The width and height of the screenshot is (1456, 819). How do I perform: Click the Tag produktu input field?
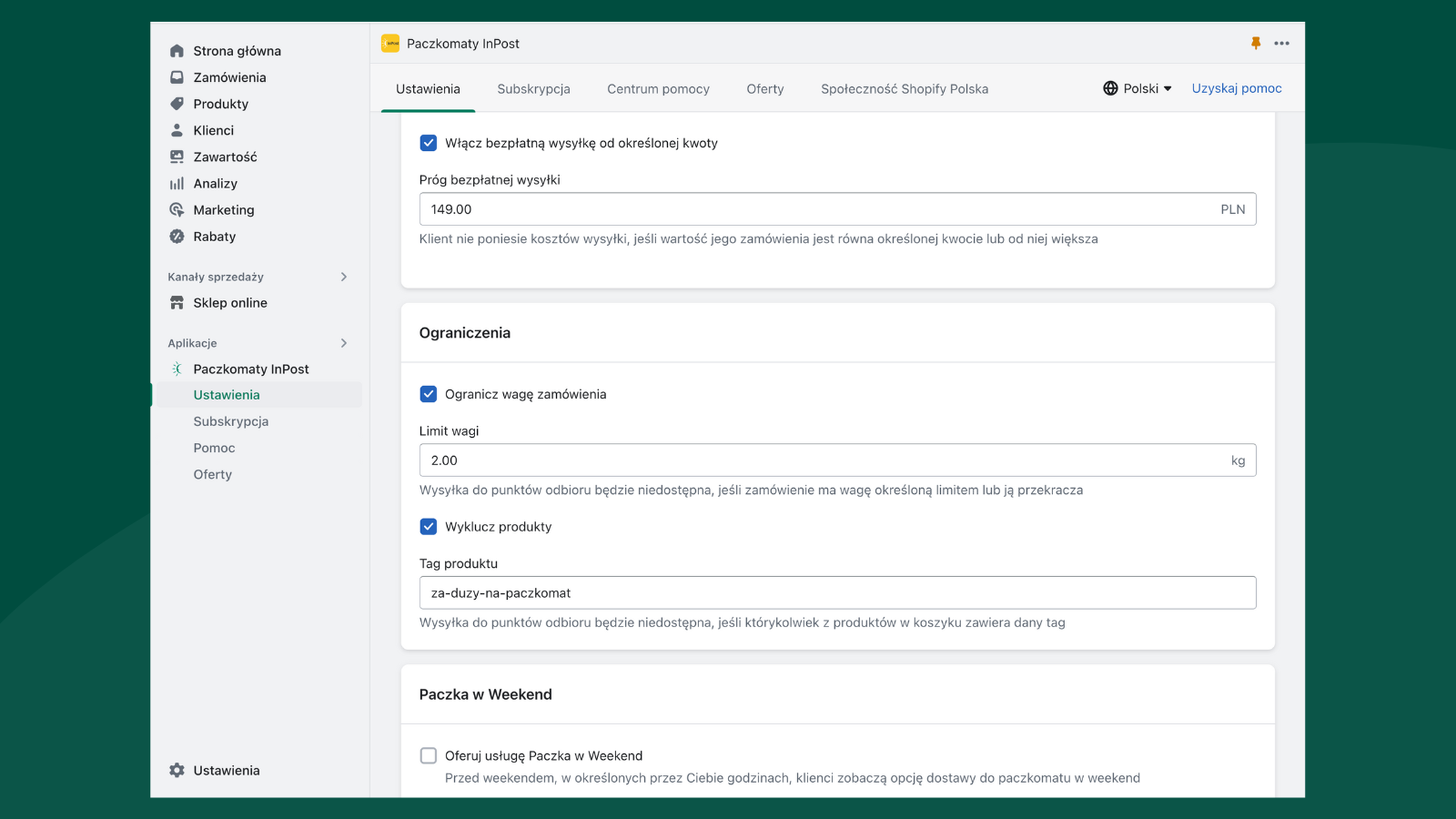tap(837, 592)
